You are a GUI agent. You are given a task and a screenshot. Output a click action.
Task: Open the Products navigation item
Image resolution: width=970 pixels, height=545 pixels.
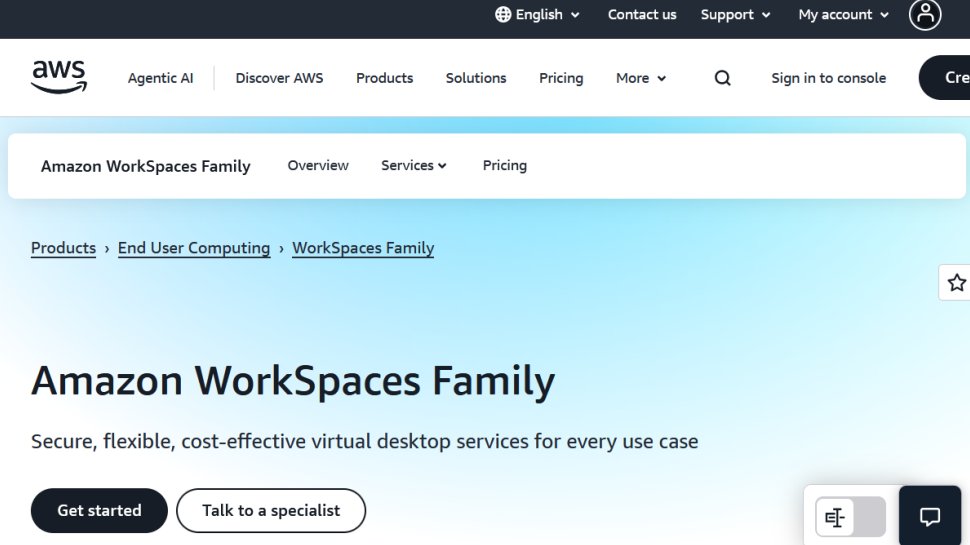pos(384,78)
